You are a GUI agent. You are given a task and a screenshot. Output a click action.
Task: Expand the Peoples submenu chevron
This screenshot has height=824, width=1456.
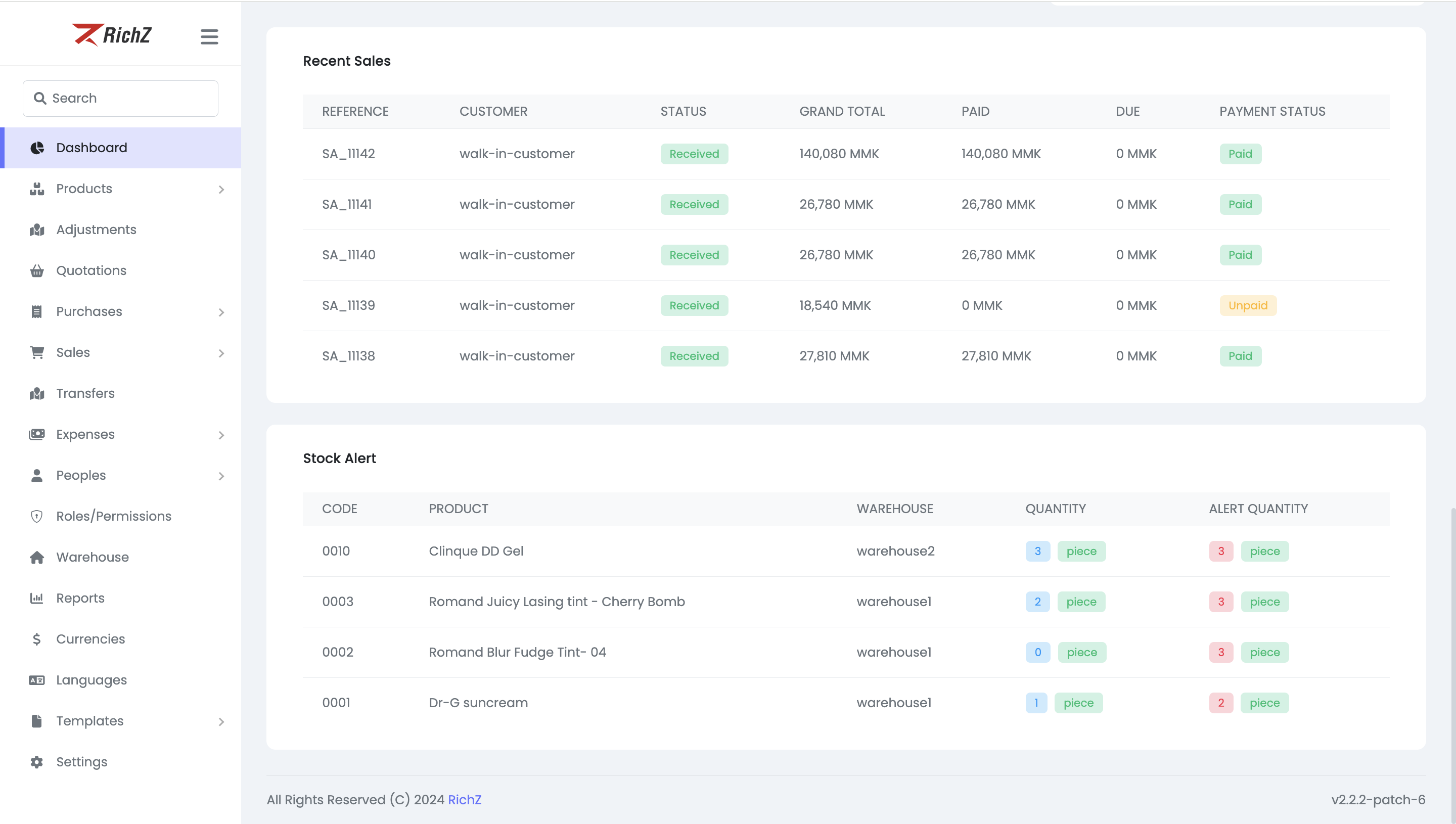[221, 476]
